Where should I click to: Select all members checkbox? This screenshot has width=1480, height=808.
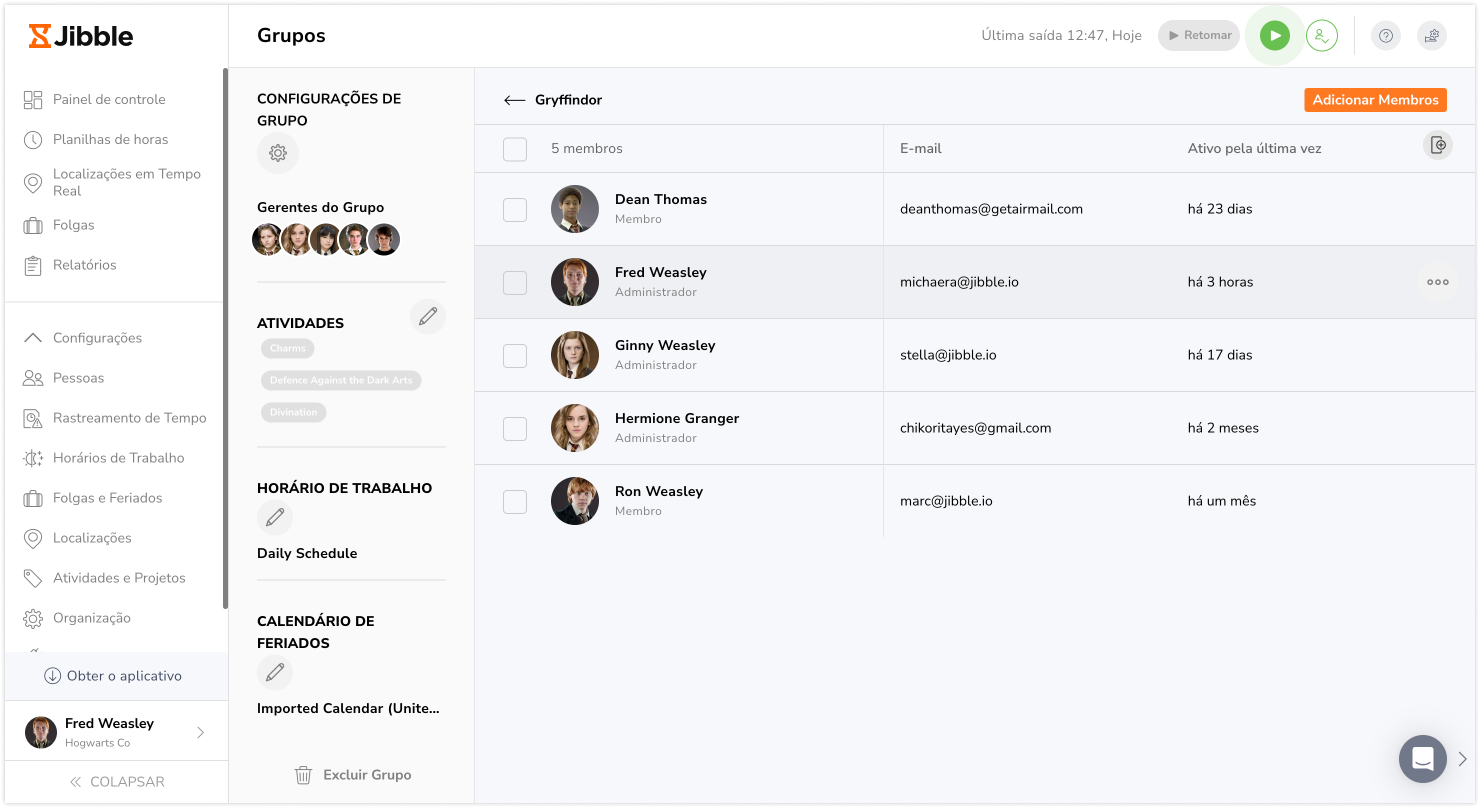(x=515, y=149)
